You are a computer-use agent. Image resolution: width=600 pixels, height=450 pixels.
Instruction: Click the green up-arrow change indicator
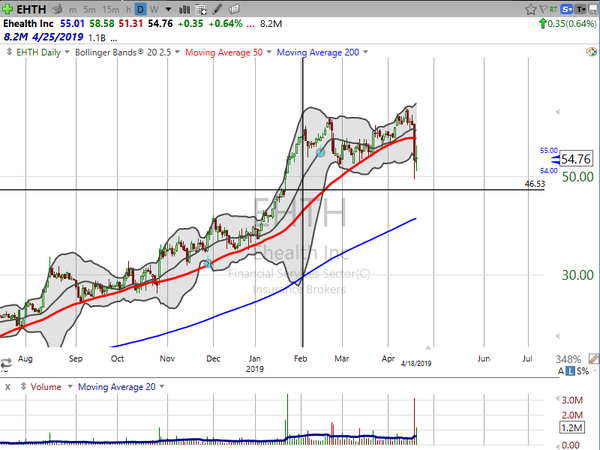542,24
